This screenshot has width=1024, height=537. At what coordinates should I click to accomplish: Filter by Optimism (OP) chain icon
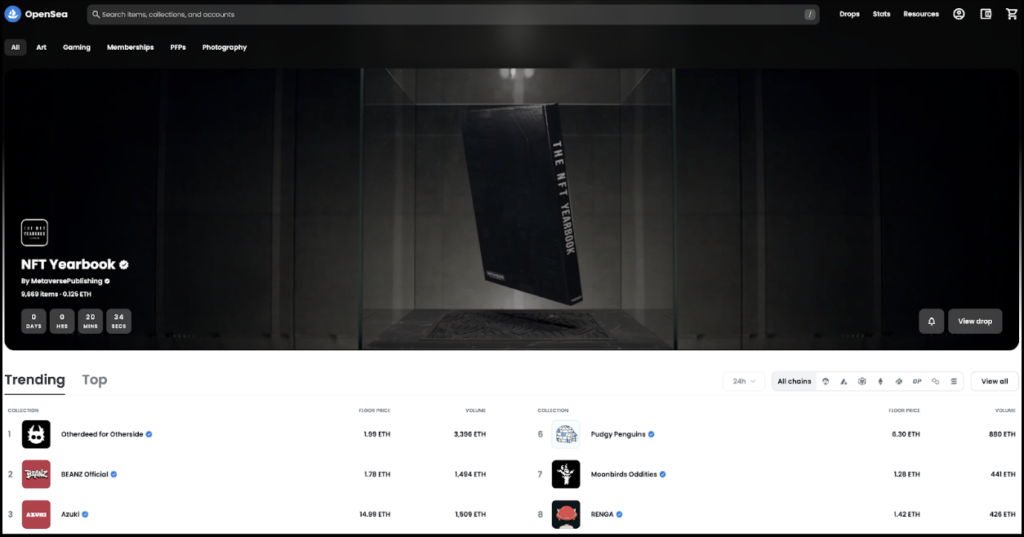tap(917, 381)
